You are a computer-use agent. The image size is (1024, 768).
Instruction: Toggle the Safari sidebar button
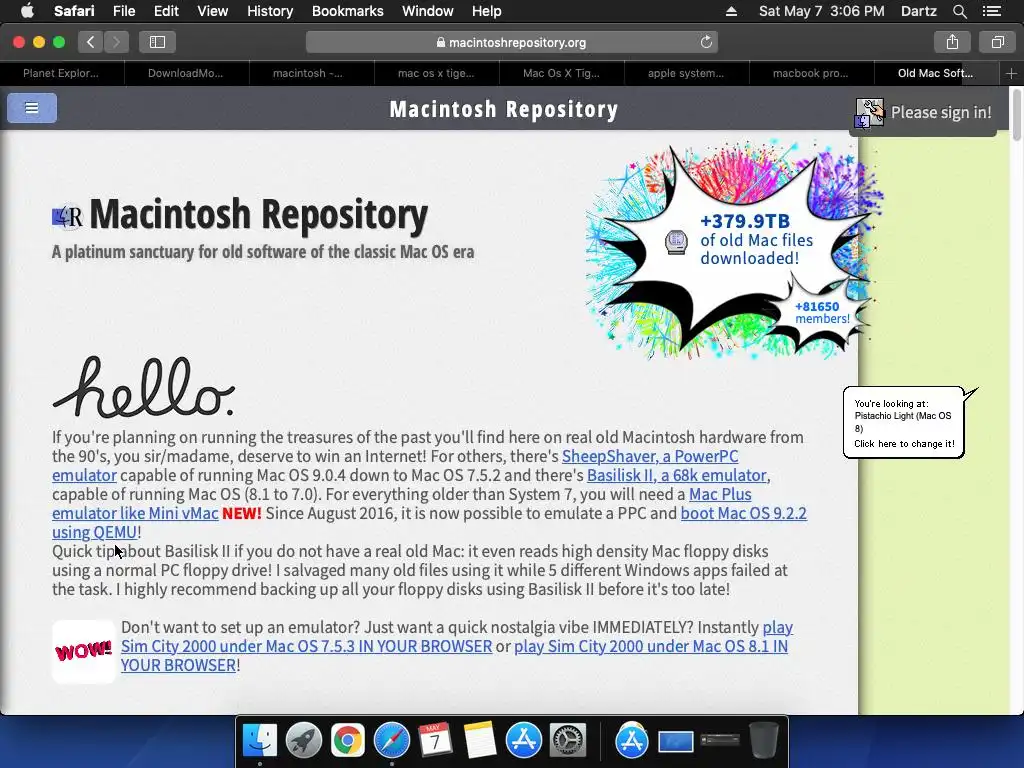click(157, 42)
